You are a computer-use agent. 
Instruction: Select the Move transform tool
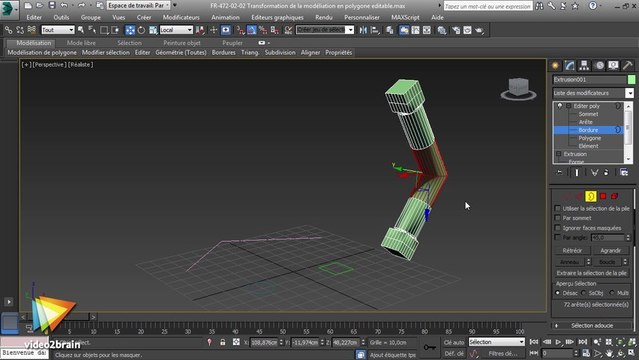click(x=130, y=30)
